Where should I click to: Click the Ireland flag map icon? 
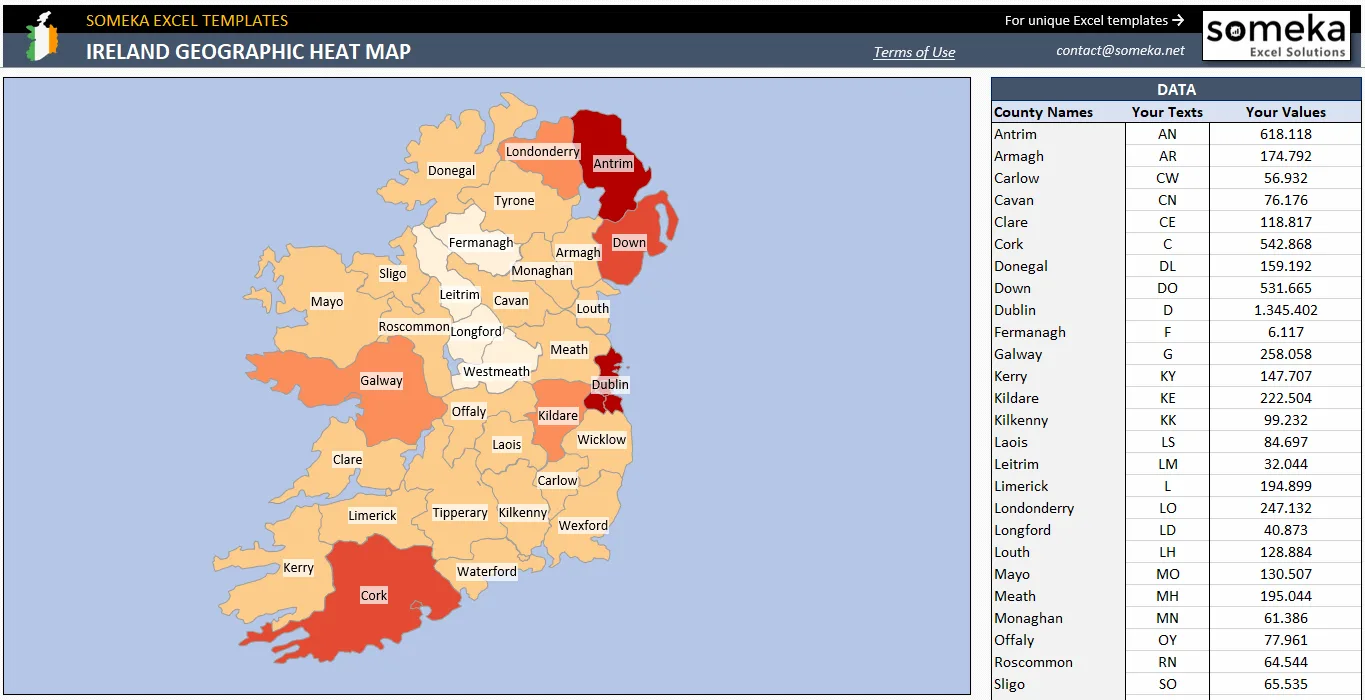pos(42,37)
